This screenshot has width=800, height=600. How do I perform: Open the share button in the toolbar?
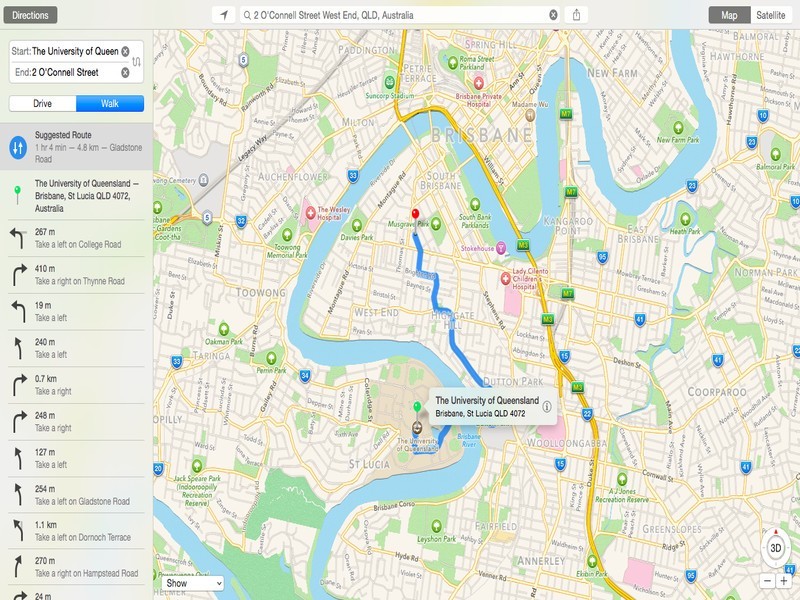pyautogui.click(x=576, y=15)
